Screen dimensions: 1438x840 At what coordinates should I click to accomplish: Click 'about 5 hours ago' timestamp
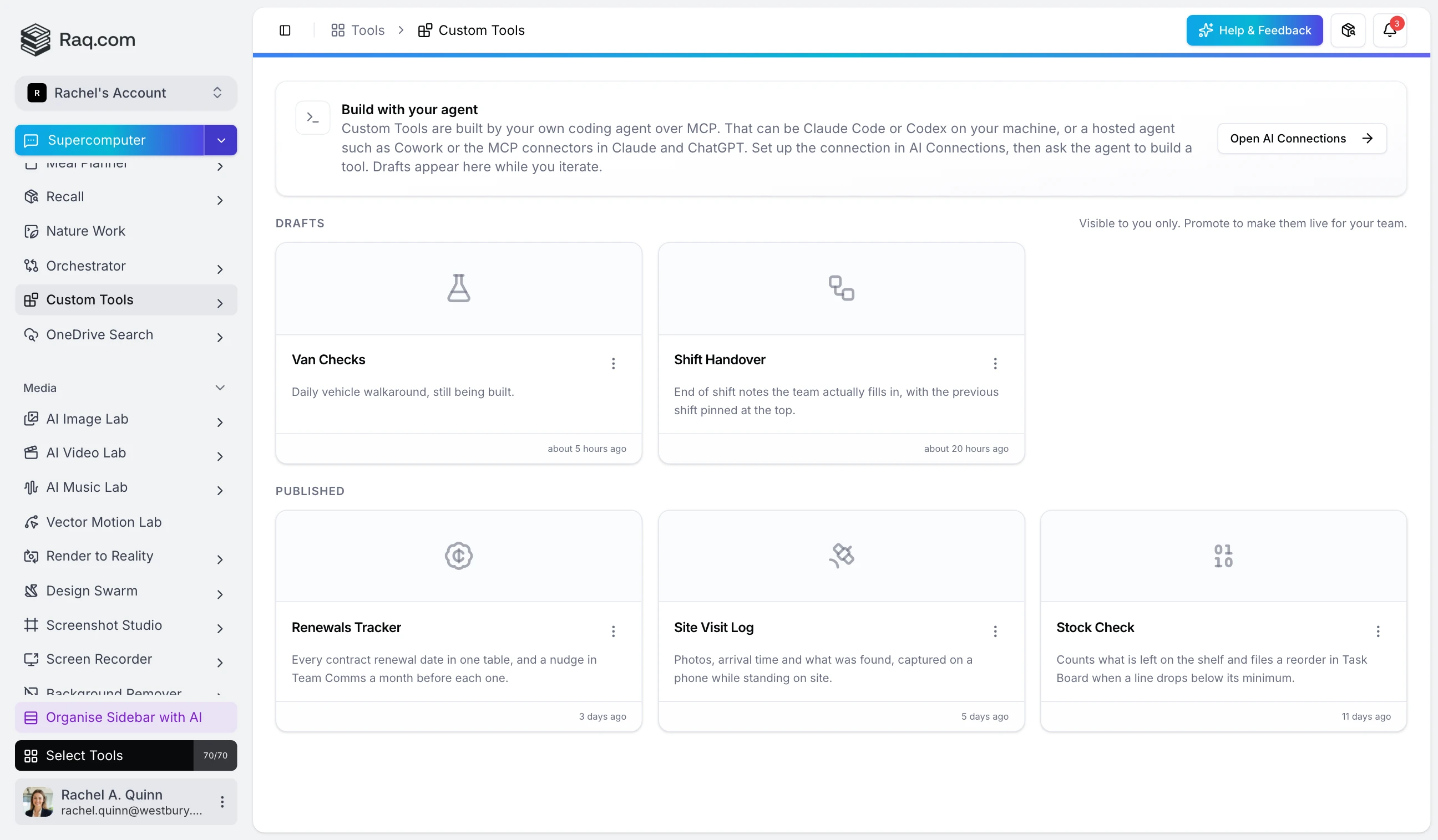[586, 449]
